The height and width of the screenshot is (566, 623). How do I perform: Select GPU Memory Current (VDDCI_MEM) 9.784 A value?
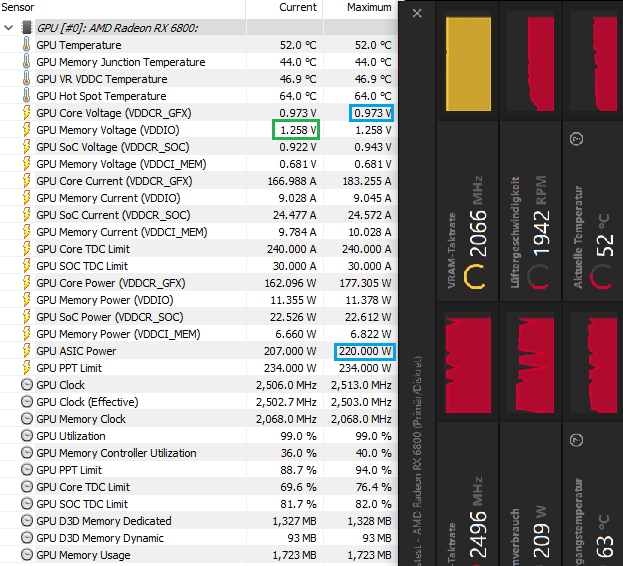point(297,232)
